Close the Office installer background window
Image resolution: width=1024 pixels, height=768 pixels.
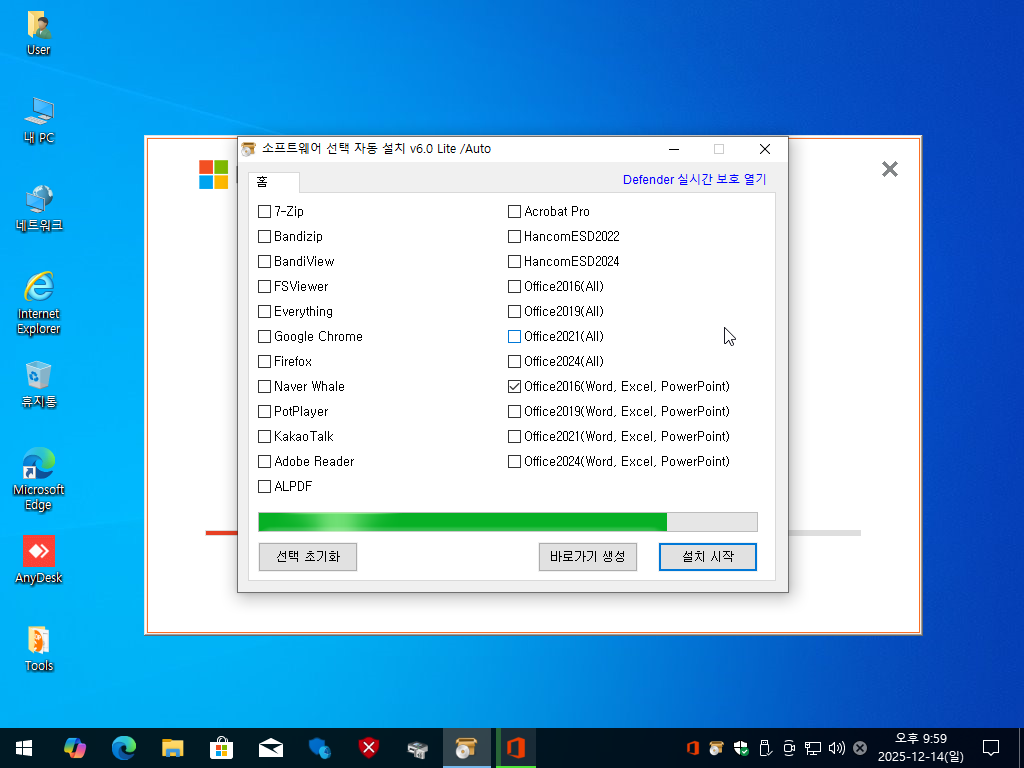click(x=889, y=169)
